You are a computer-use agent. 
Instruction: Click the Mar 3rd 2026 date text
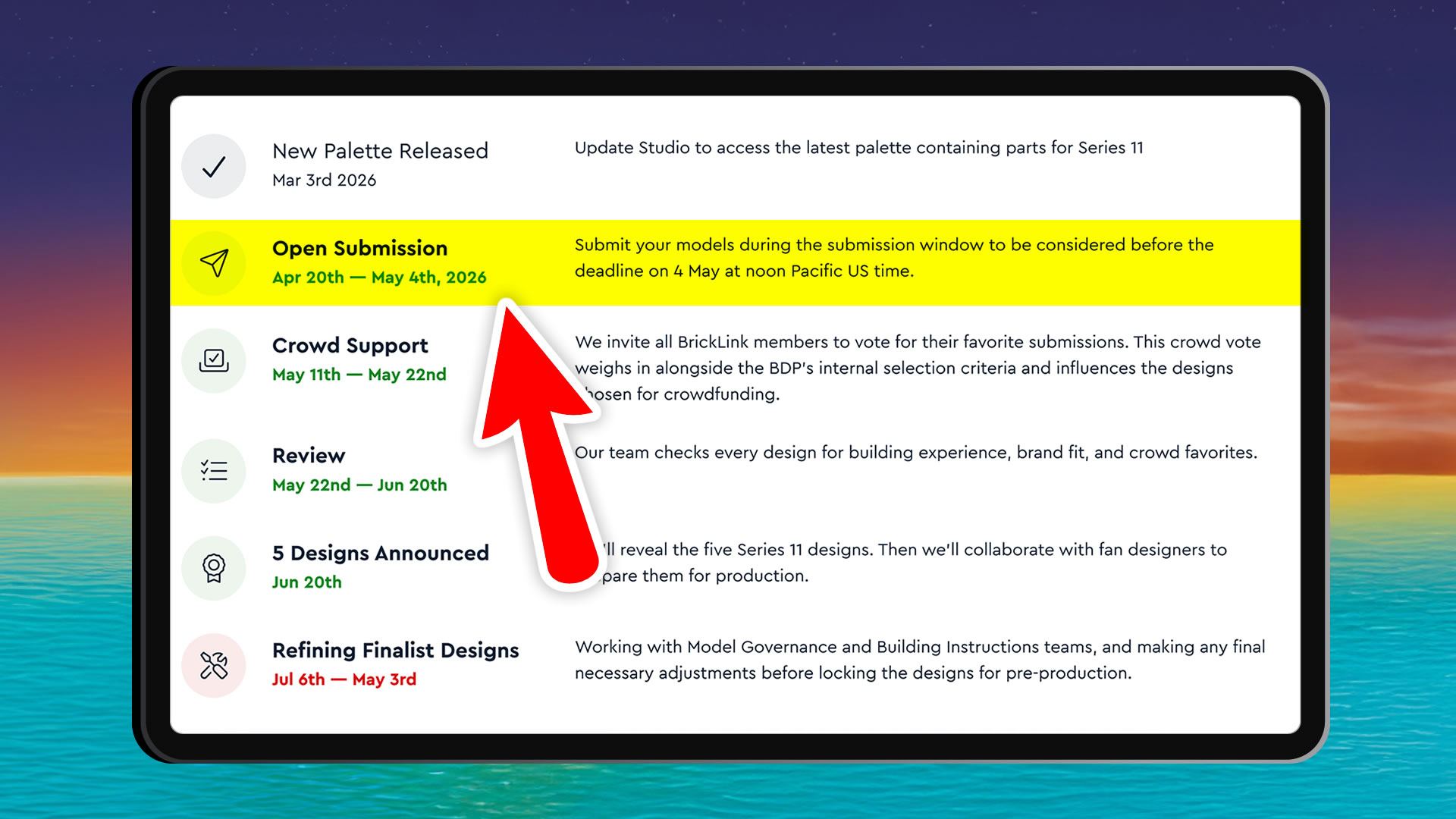(324, 180)
